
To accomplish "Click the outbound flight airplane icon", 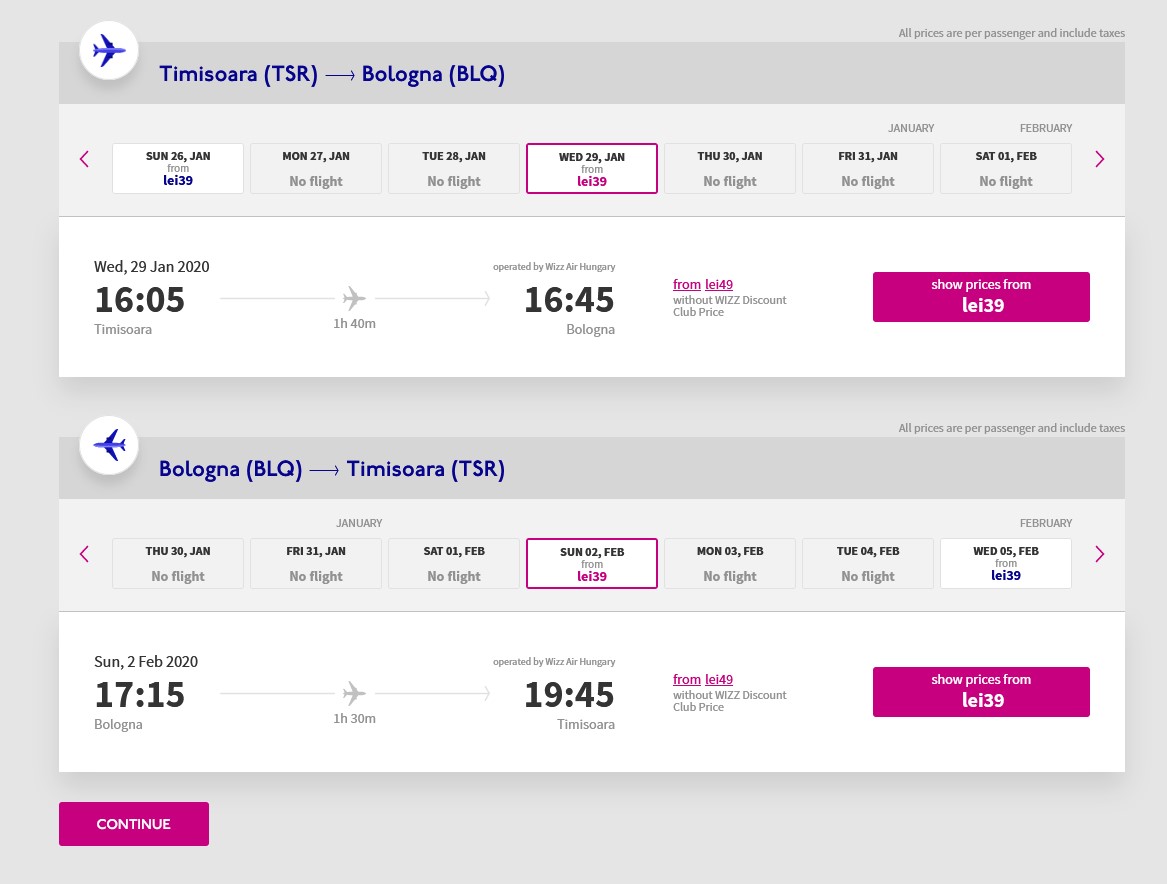I will pyautogui.click(x=109, y=50).
